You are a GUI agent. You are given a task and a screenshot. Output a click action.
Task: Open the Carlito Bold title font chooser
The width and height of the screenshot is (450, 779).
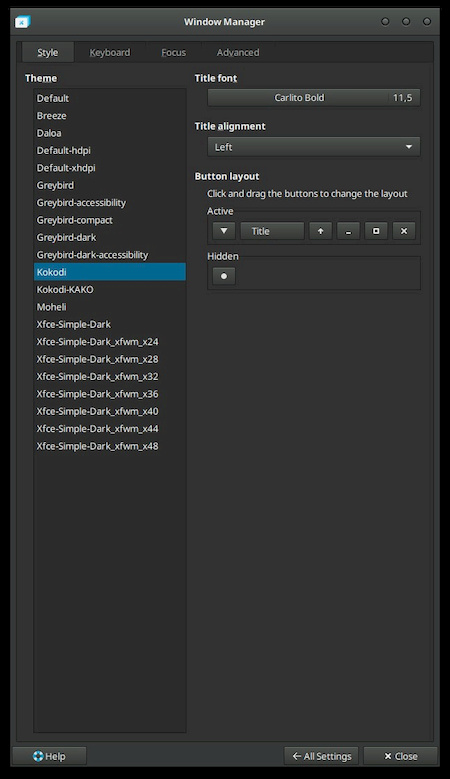tap(314, 98)
